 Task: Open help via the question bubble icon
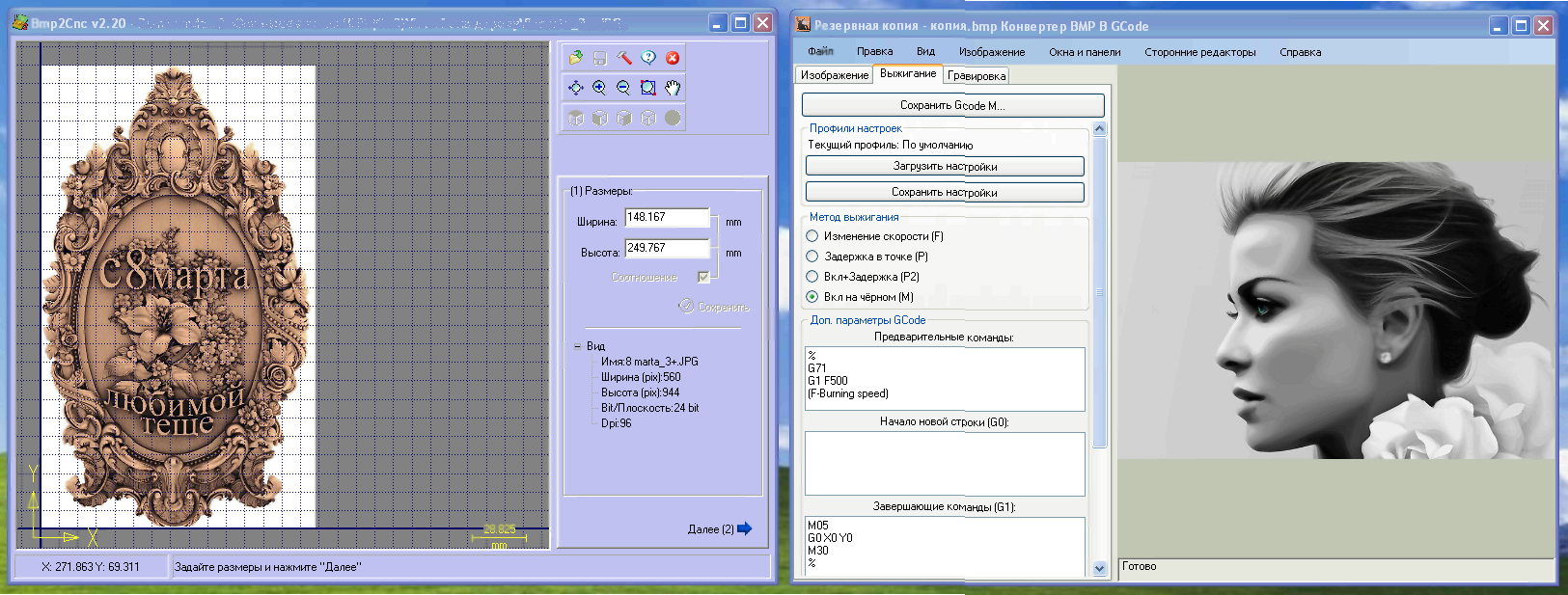(648, 58)
